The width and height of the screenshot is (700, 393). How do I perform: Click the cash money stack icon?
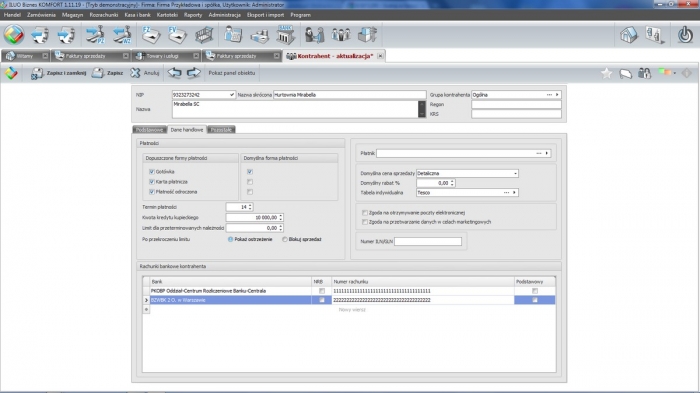[x=259, y=36]
